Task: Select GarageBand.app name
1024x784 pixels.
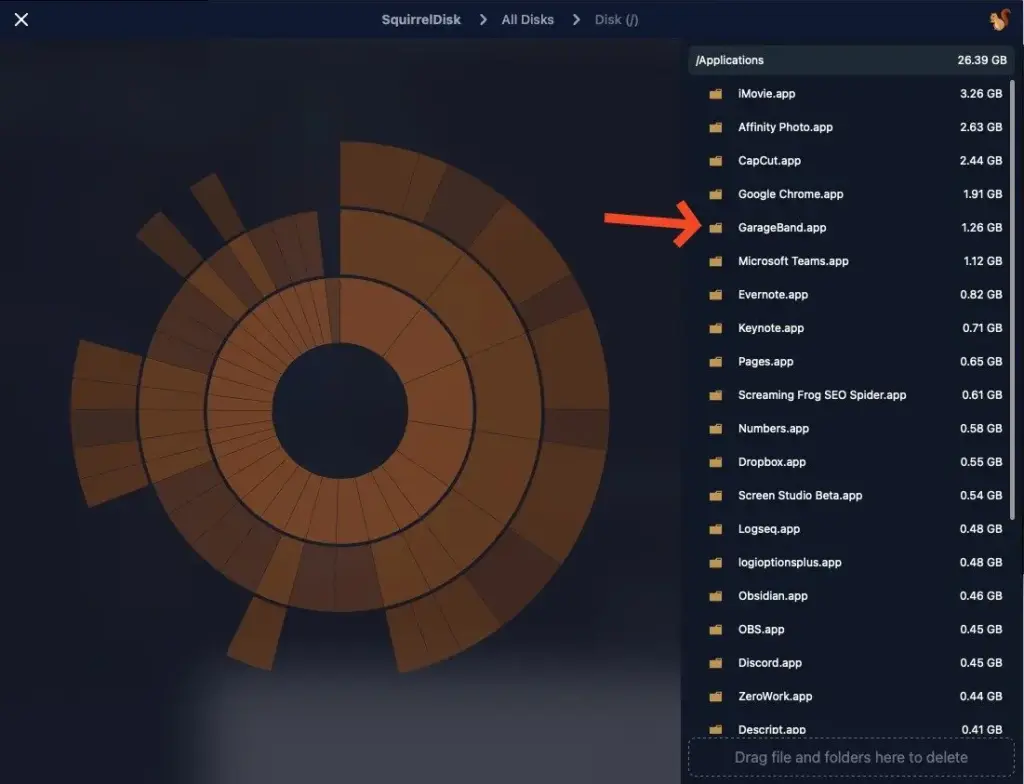Action: 782,227
